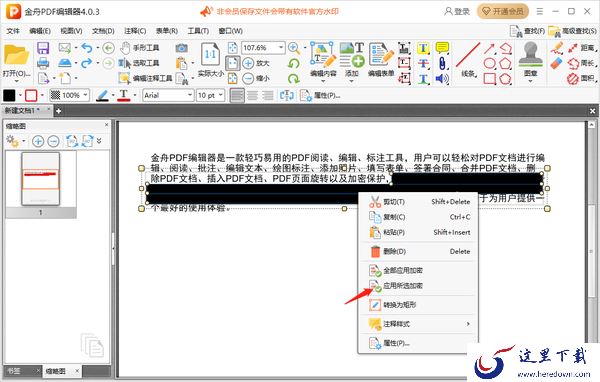
Task: Select the underline text T tool
Action: 423,79
